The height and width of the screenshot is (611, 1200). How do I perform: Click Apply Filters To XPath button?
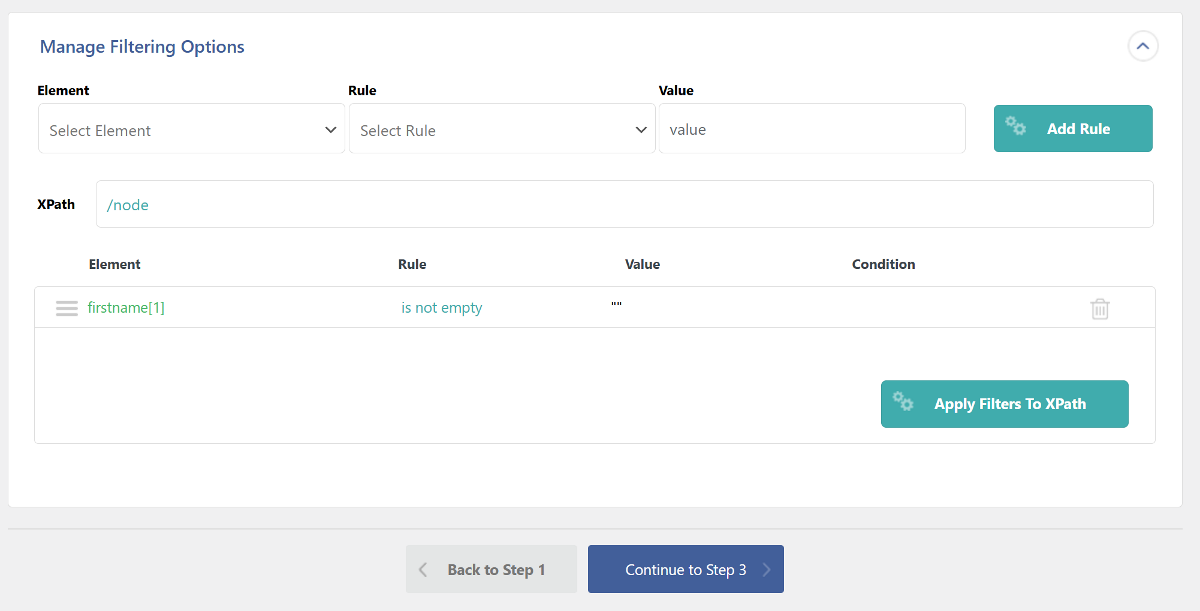(1005, 404)
